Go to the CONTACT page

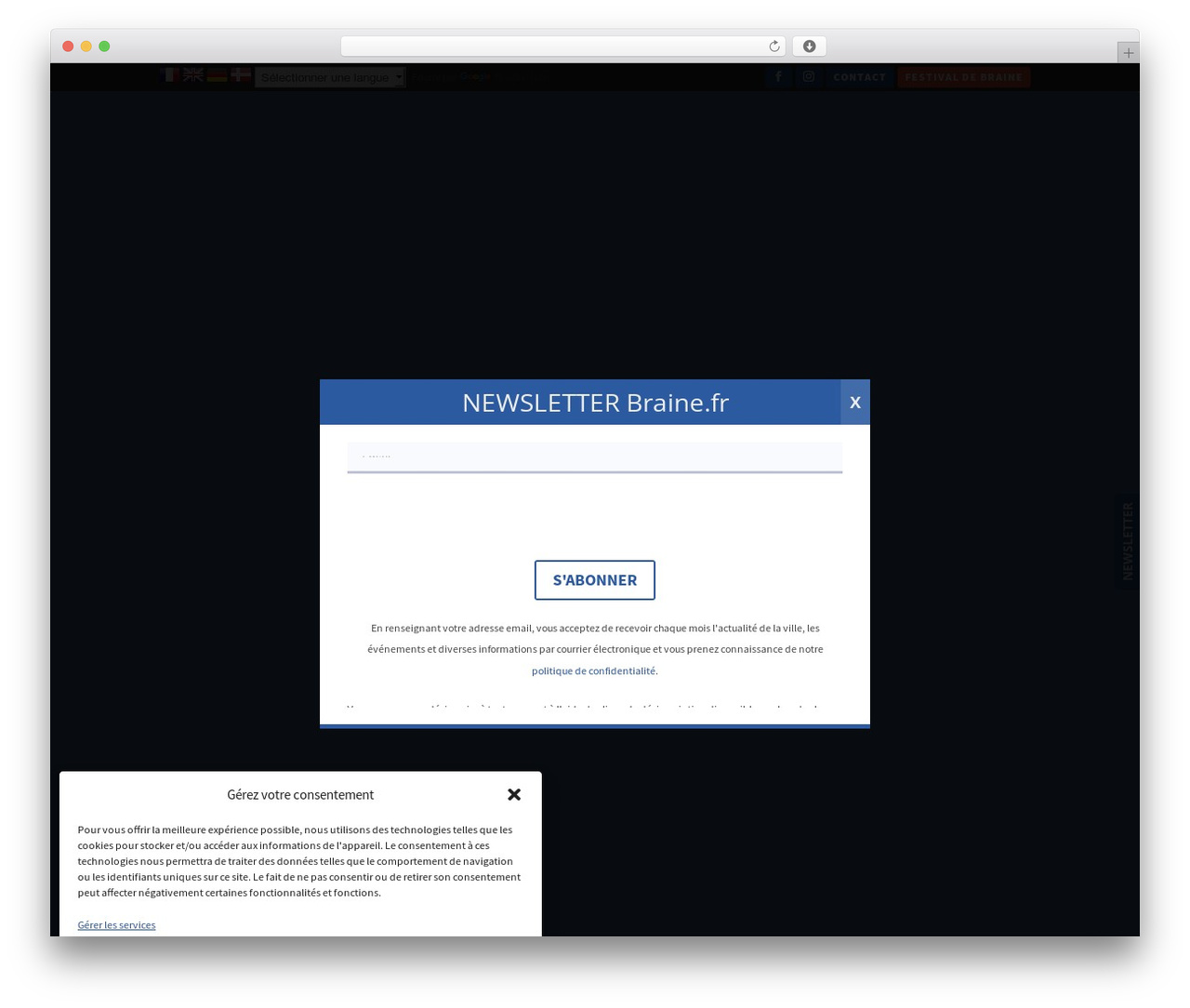[x=860, y=77]
